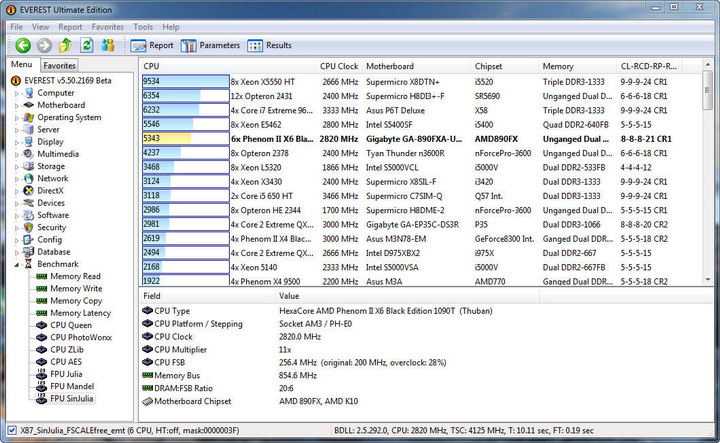Click the EVEREST v5.50.2169 Beta root icon
The height and width of the screenshot is (443, 720).
pos(16,81)
